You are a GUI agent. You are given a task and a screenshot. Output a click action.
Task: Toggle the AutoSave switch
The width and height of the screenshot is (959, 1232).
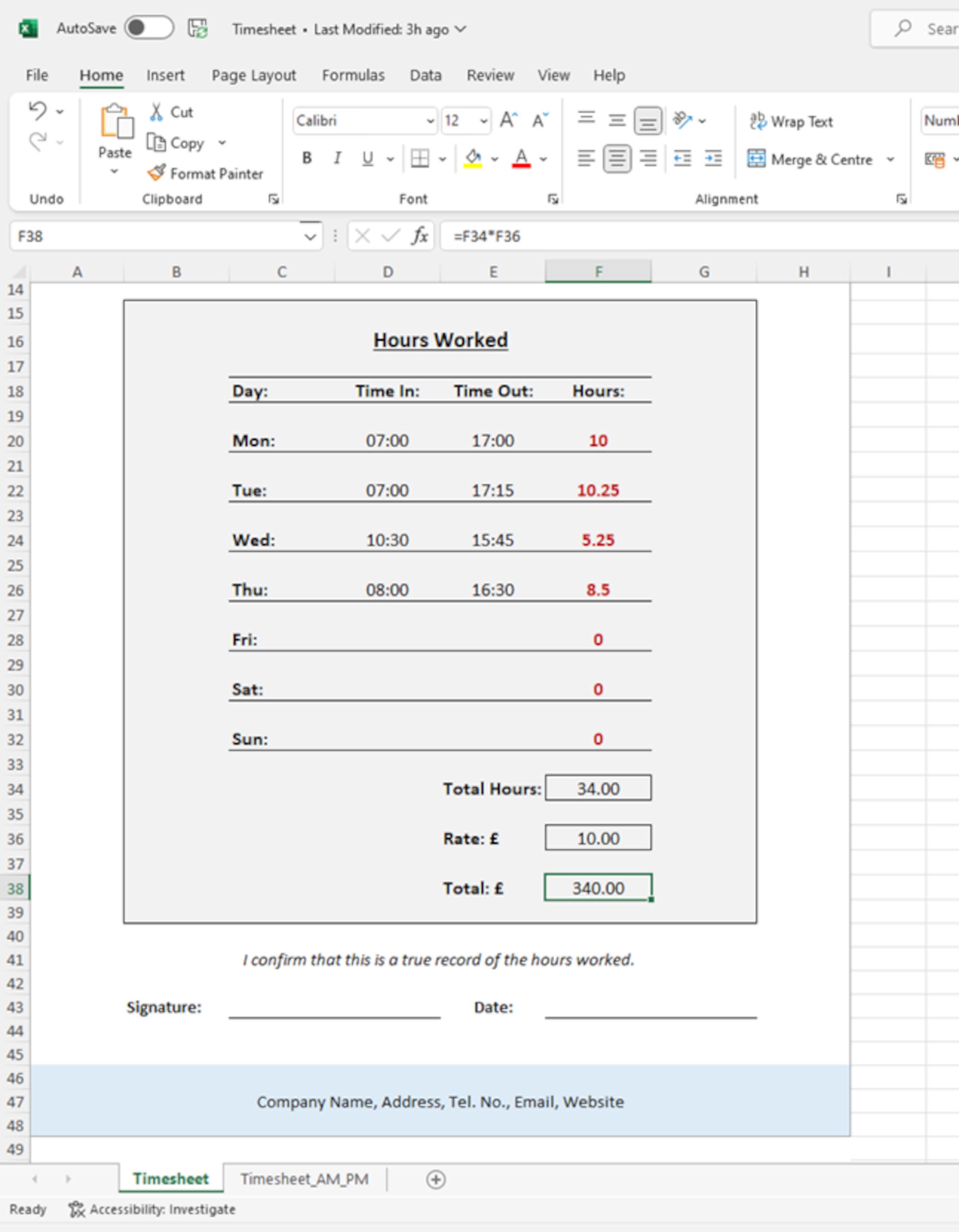tap(149, 28)
